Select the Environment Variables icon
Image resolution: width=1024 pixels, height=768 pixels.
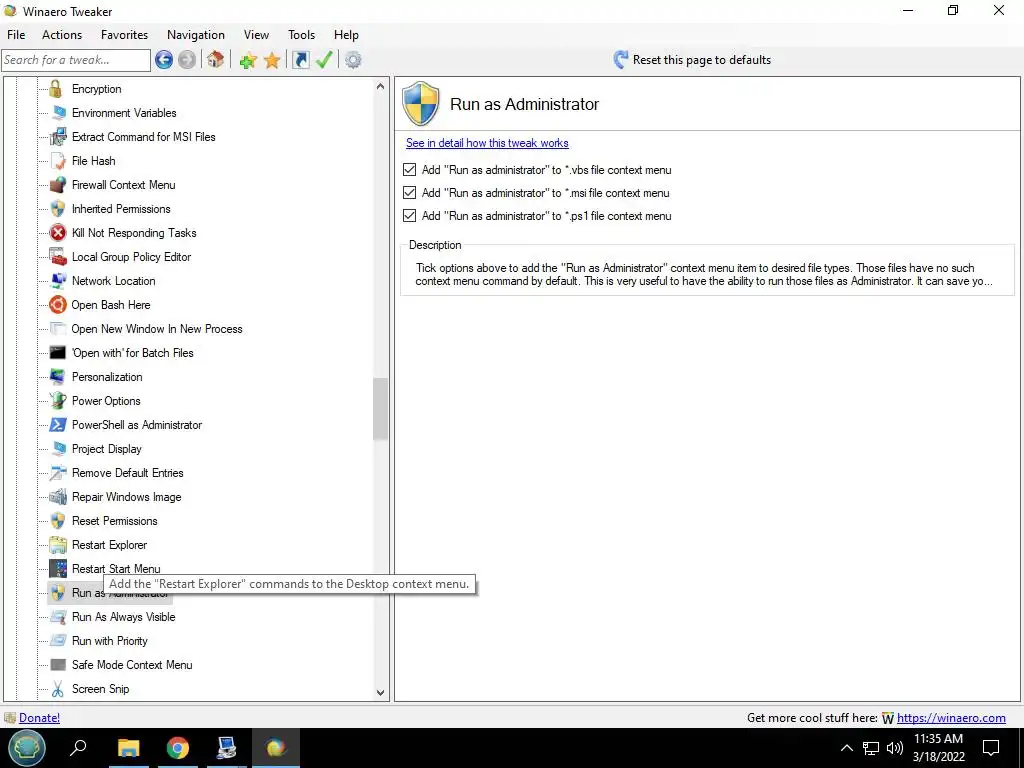(x=58, y=113)
